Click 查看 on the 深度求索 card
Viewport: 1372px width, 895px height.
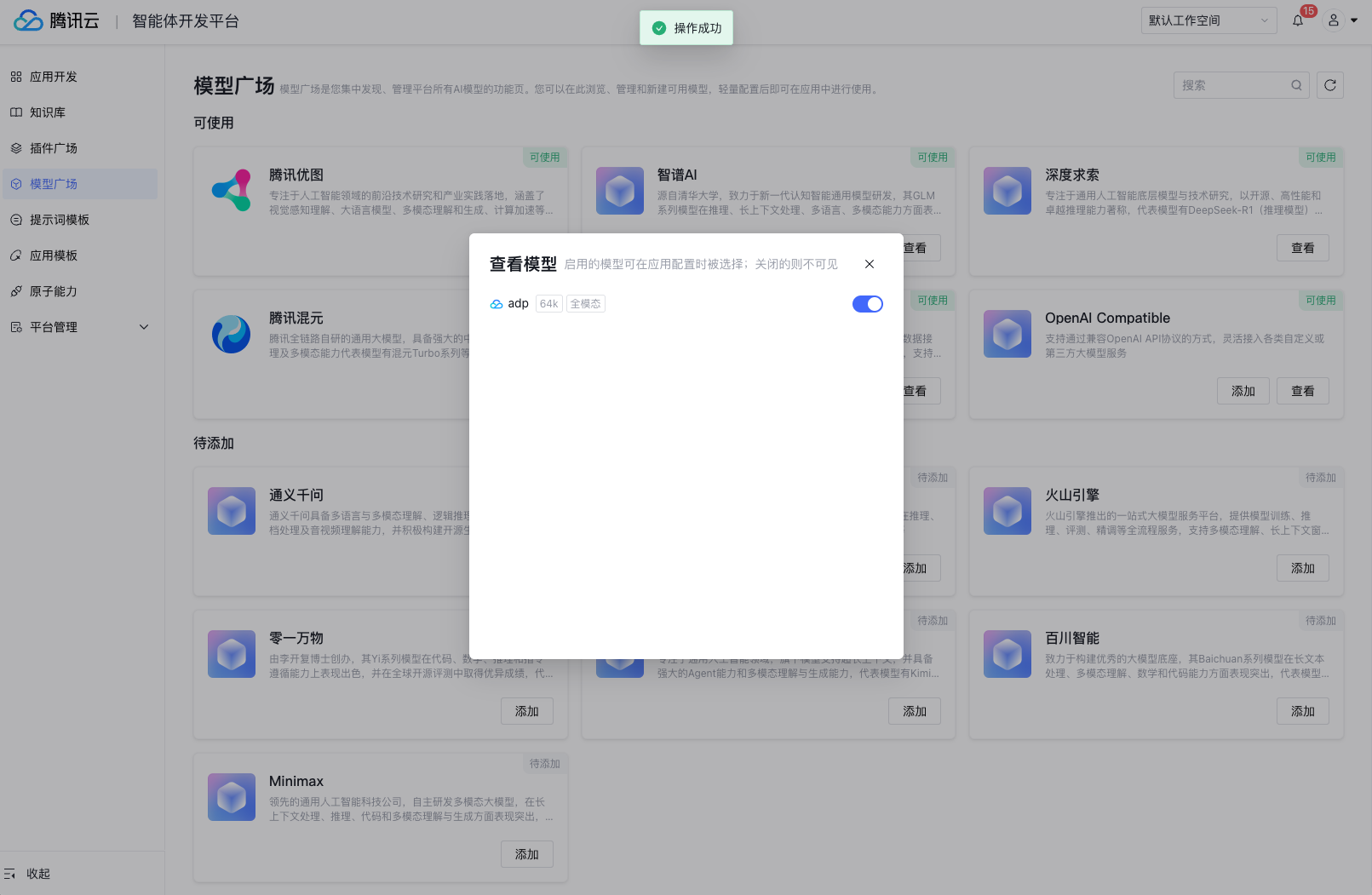[x=1303, y=248]
